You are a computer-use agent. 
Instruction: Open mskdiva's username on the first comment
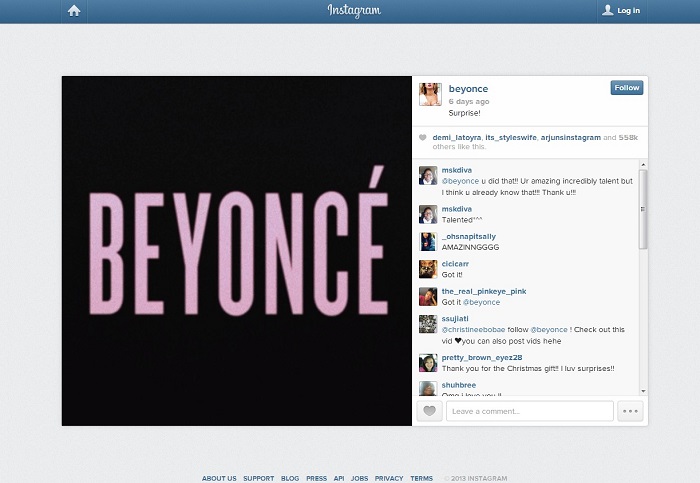tap(457, 170)
